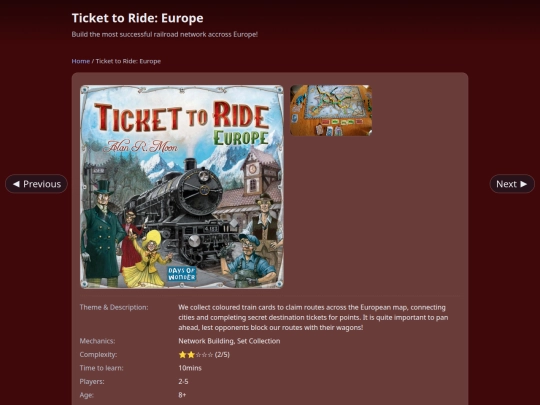Click the second gold complexity star

(191, 354)
